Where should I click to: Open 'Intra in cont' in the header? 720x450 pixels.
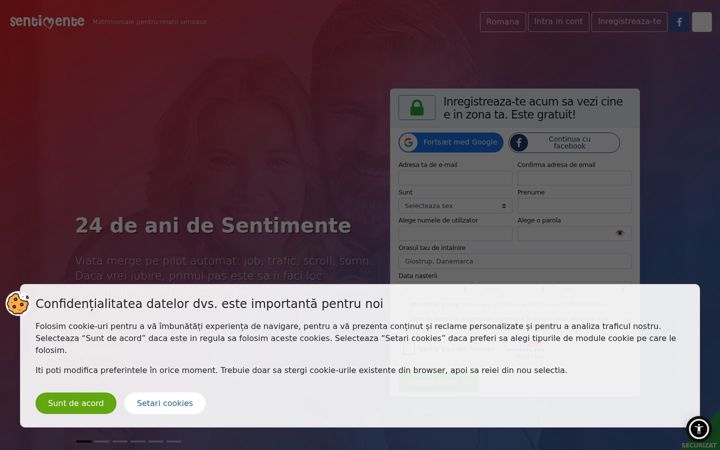coord(558,22)
